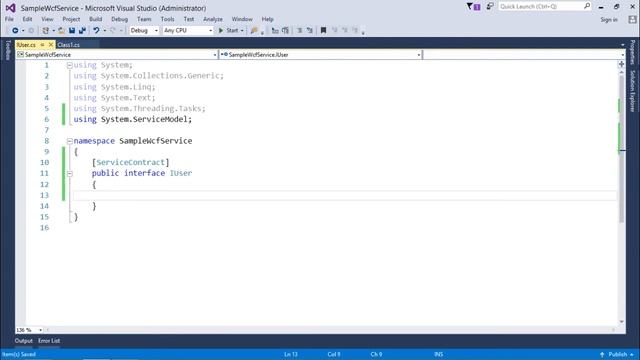Switch to the Class1.cs tab
This screenshot has height=360, width=640.
69,44
